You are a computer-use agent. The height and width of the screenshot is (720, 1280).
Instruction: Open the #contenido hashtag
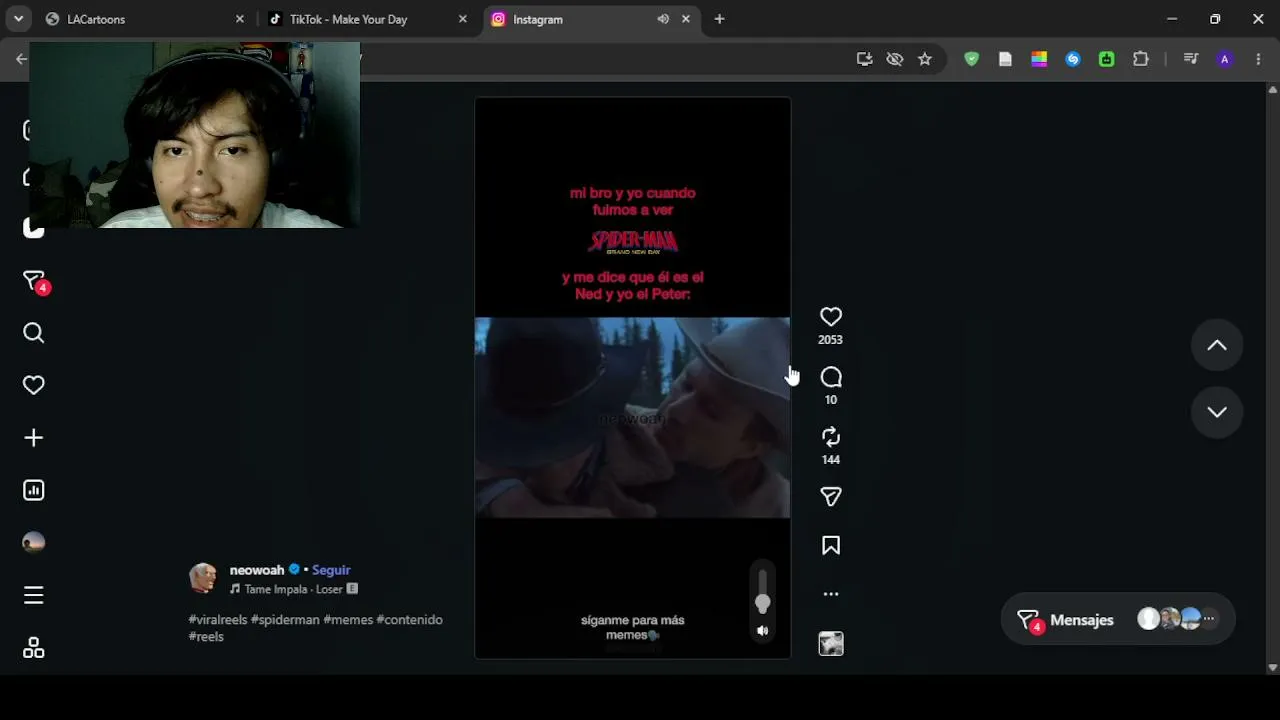point(409,620)
